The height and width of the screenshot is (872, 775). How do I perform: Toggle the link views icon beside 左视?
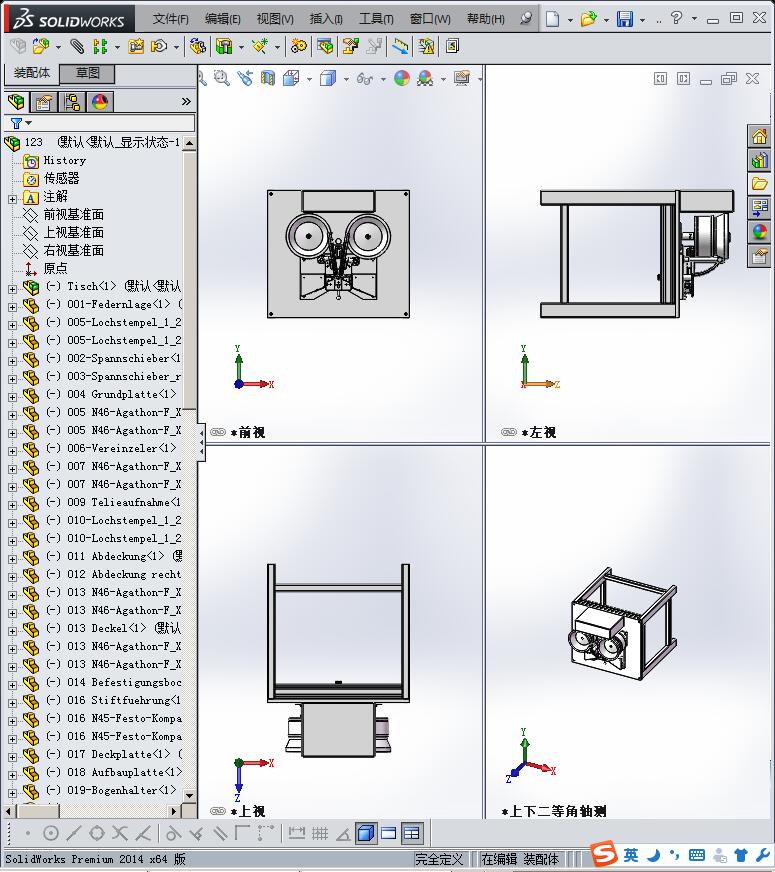(509, 432)
